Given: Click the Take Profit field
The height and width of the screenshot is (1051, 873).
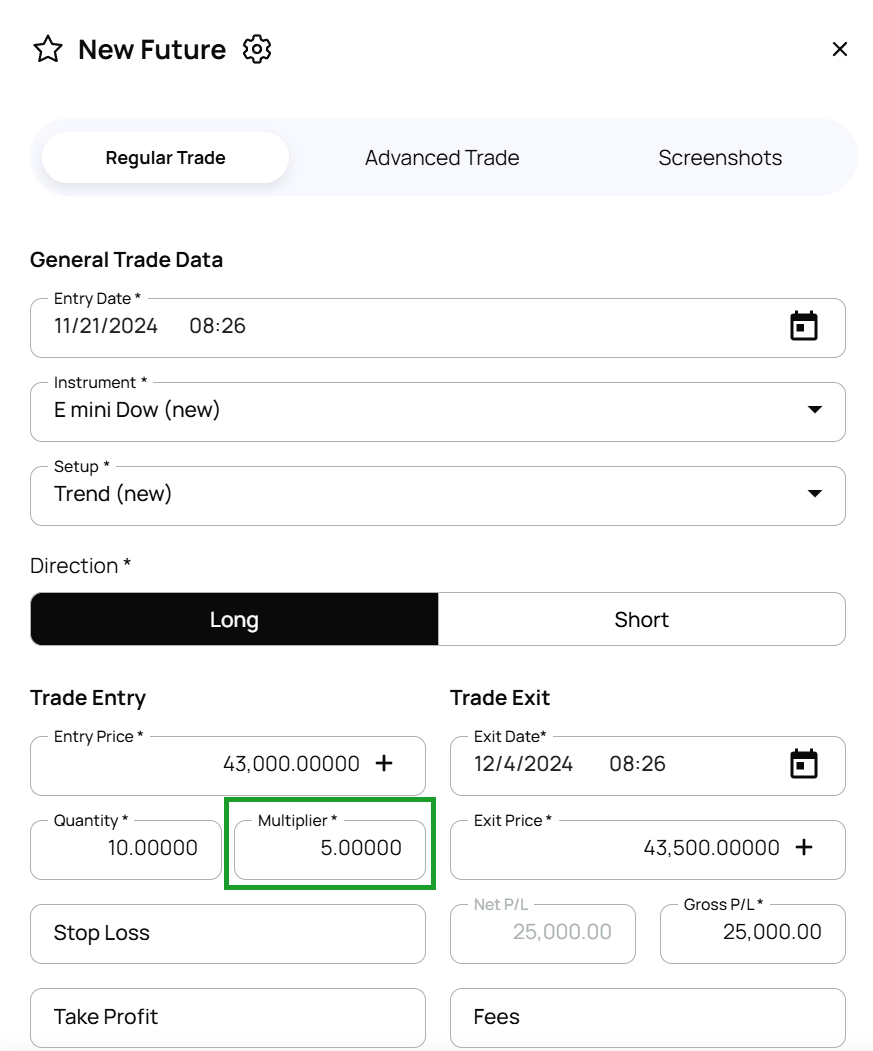Looking at the screenshot, I should click(228, 1017).
